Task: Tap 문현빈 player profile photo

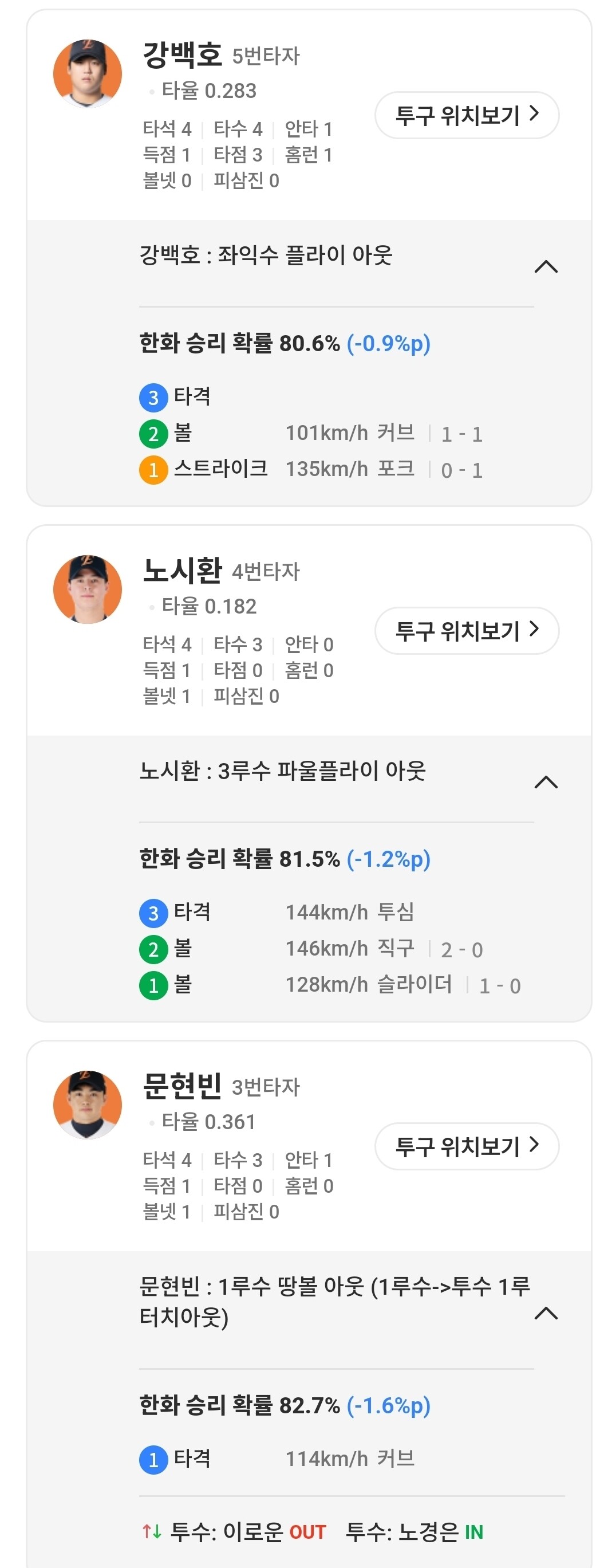Action: (x=88, y=1105)
